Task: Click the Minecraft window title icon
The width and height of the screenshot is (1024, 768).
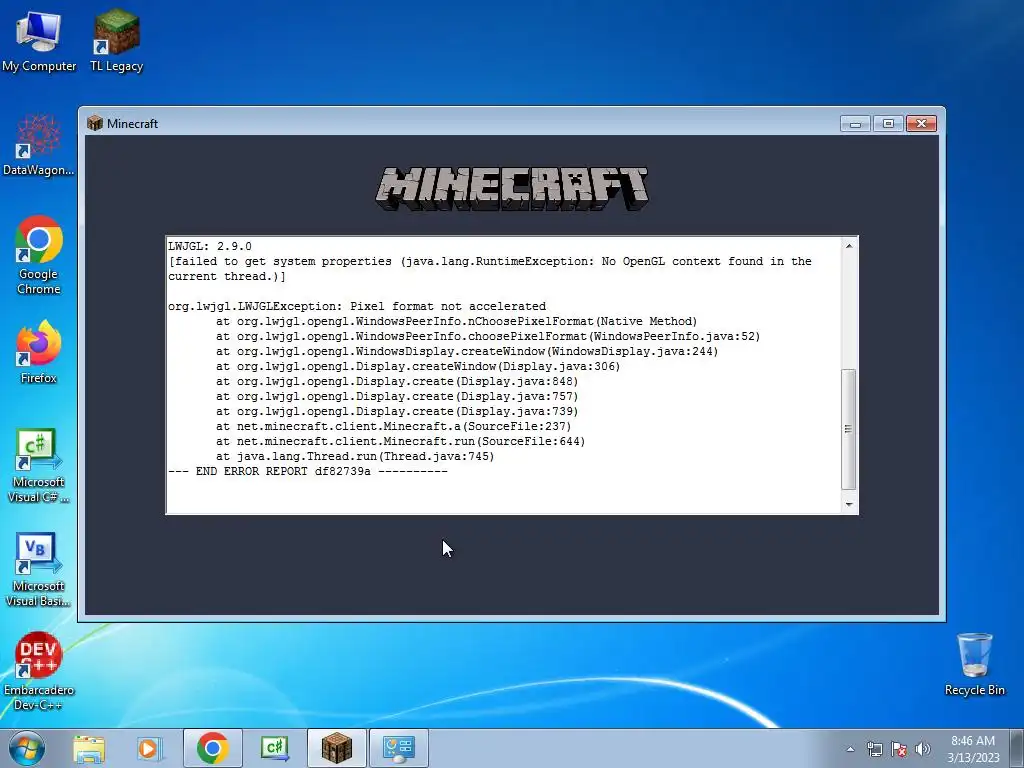Action: 95,123
